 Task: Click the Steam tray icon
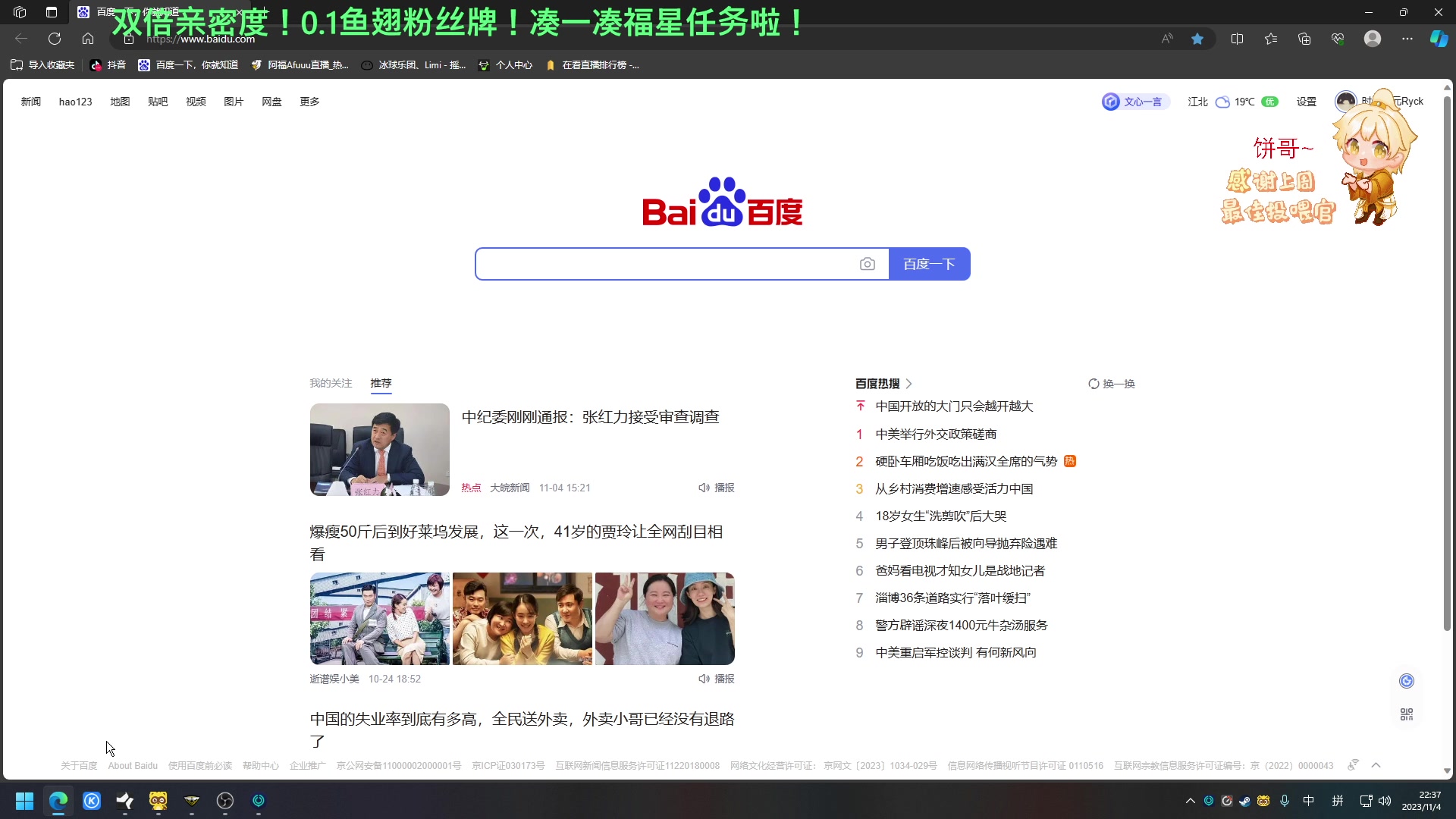coord(1244,801)
